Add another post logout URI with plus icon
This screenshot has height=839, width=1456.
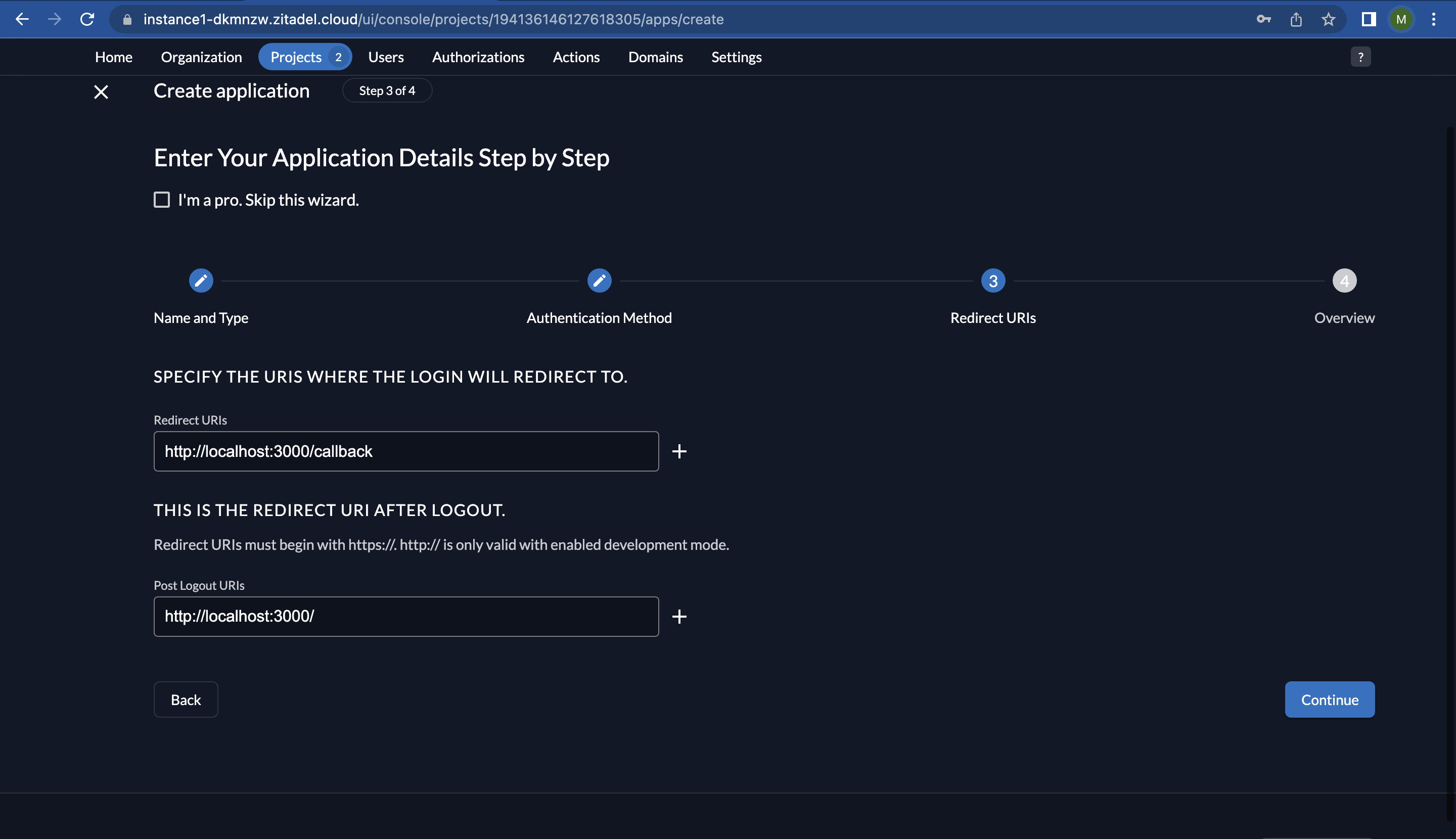click(x=679, y=617)
